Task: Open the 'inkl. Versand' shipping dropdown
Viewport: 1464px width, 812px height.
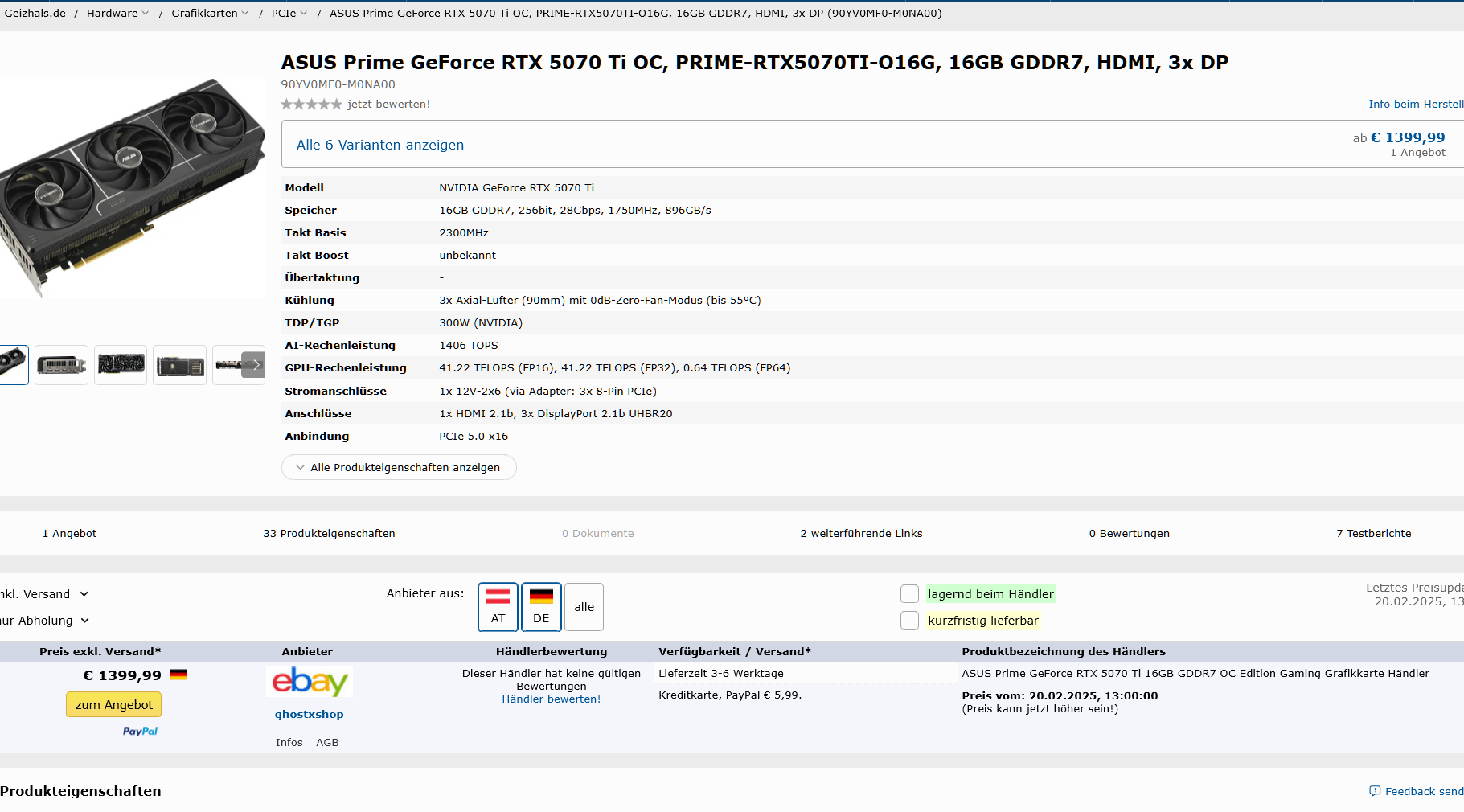Action: coord(44,594)
